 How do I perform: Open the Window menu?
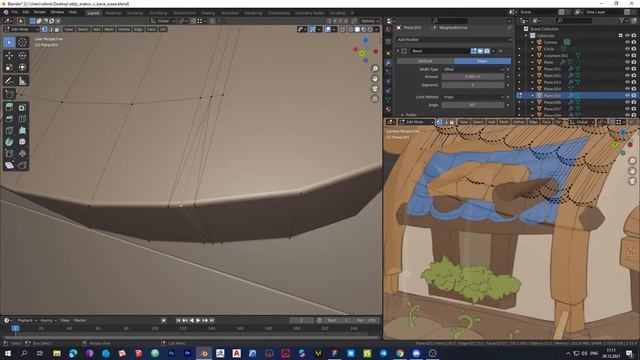[x=57, y=12]
